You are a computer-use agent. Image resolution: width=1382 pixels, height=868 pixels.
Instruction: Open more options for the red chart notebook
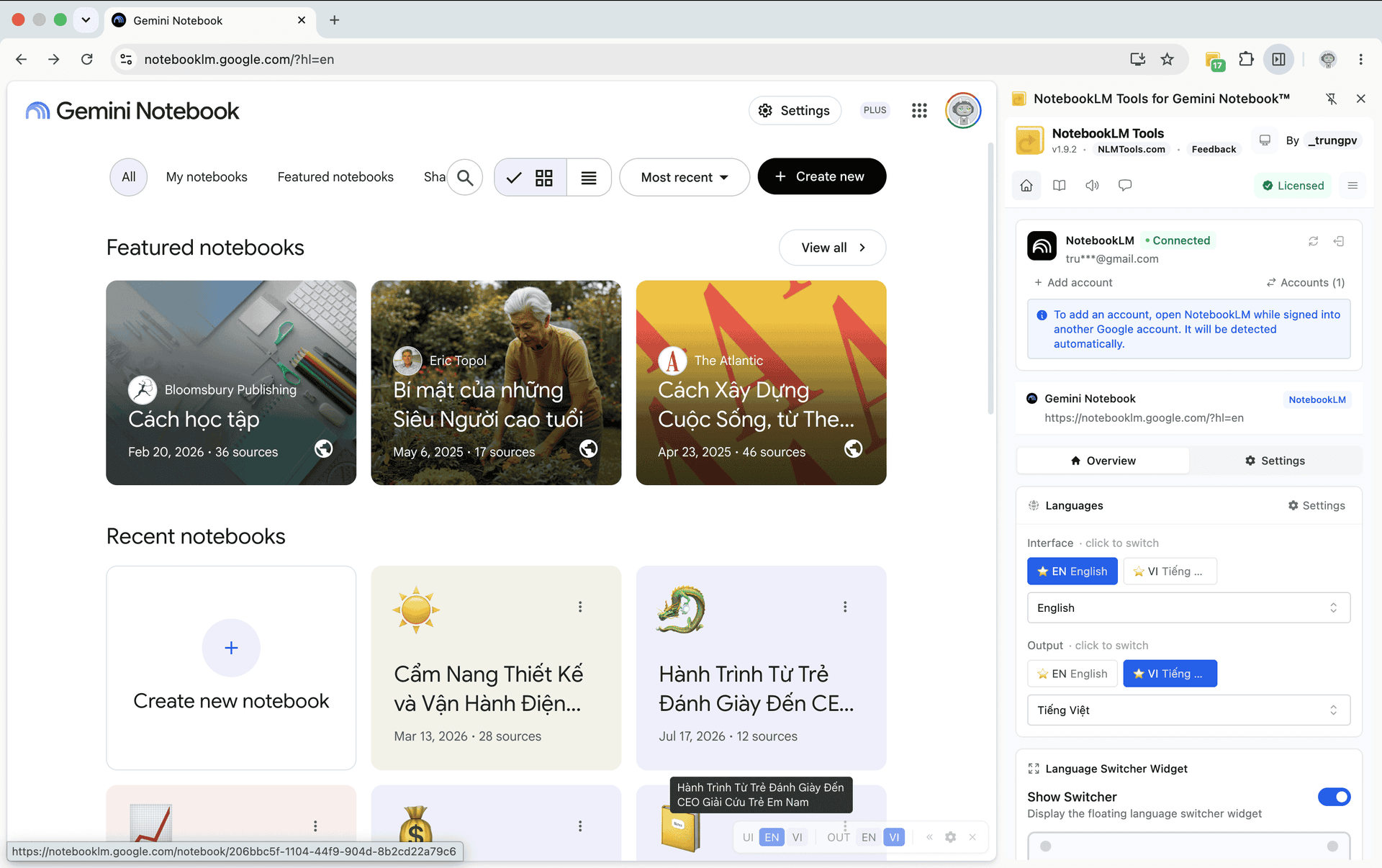coord(315,826)
